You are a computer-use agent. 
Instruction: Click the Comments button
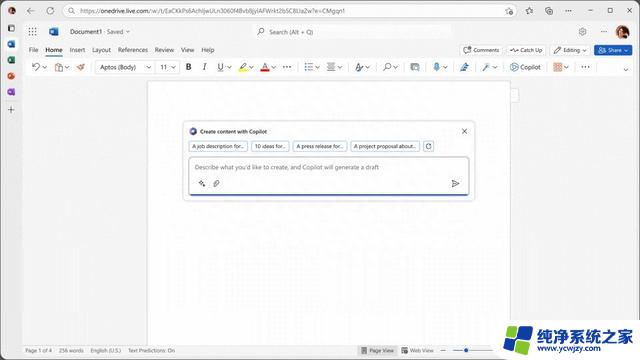click(481, 50)
